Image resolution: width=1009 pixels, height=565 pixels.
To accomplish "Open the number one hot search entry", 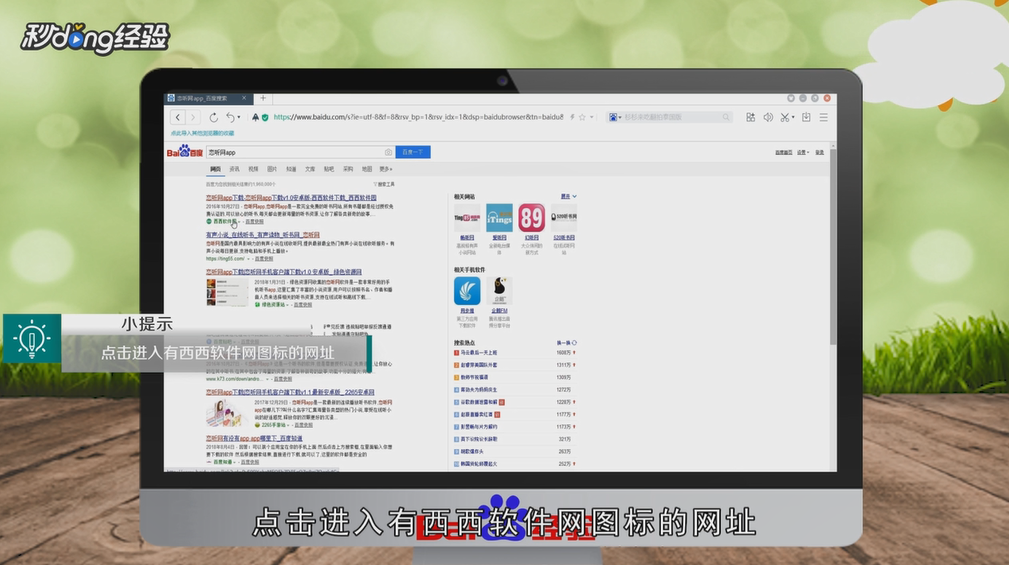I will pyautogui.click(x=478, y=353).
